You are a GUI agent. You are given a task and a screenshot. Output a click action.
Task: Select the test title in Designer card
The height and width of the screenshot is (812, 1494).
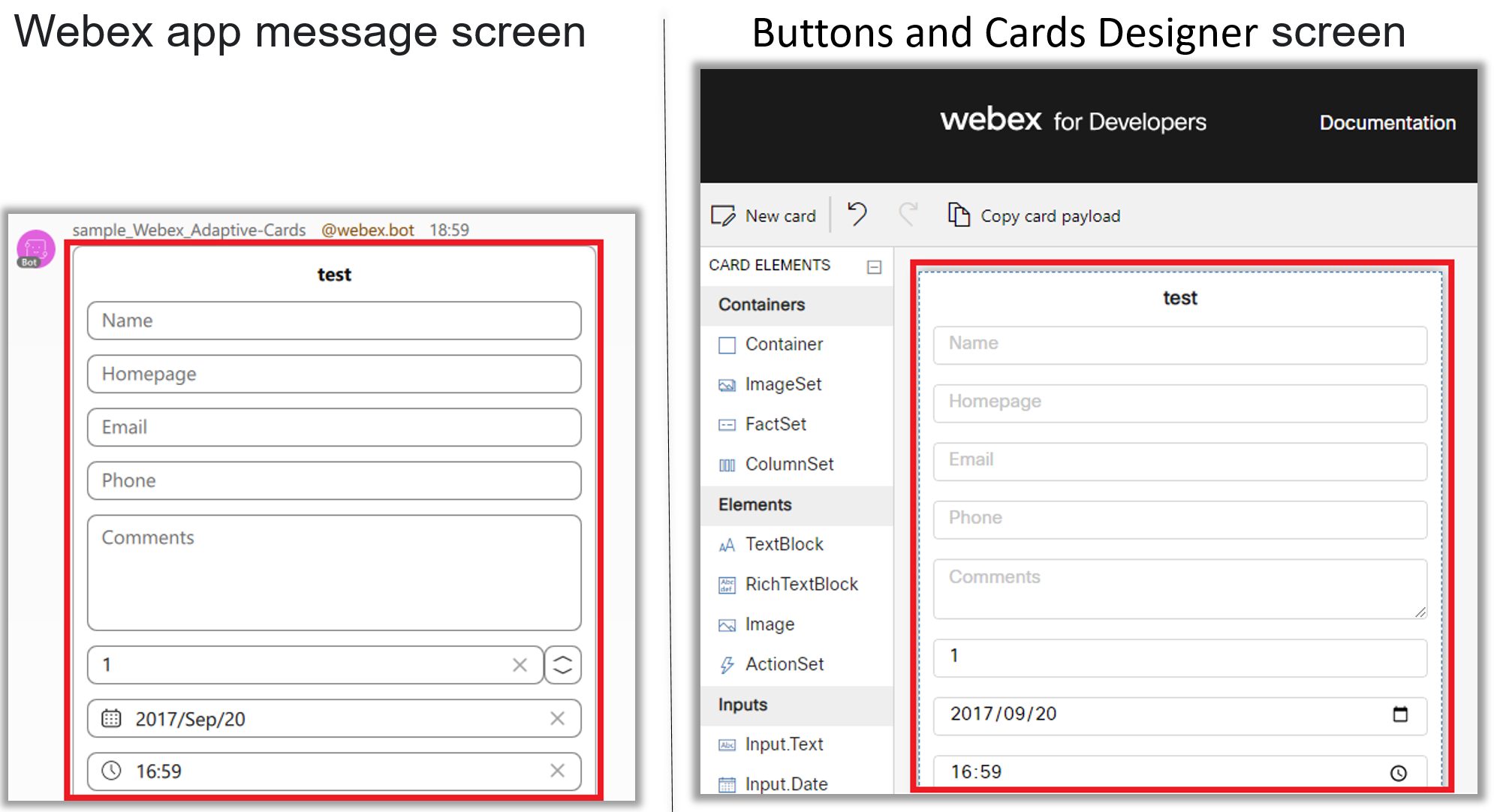1180,298
